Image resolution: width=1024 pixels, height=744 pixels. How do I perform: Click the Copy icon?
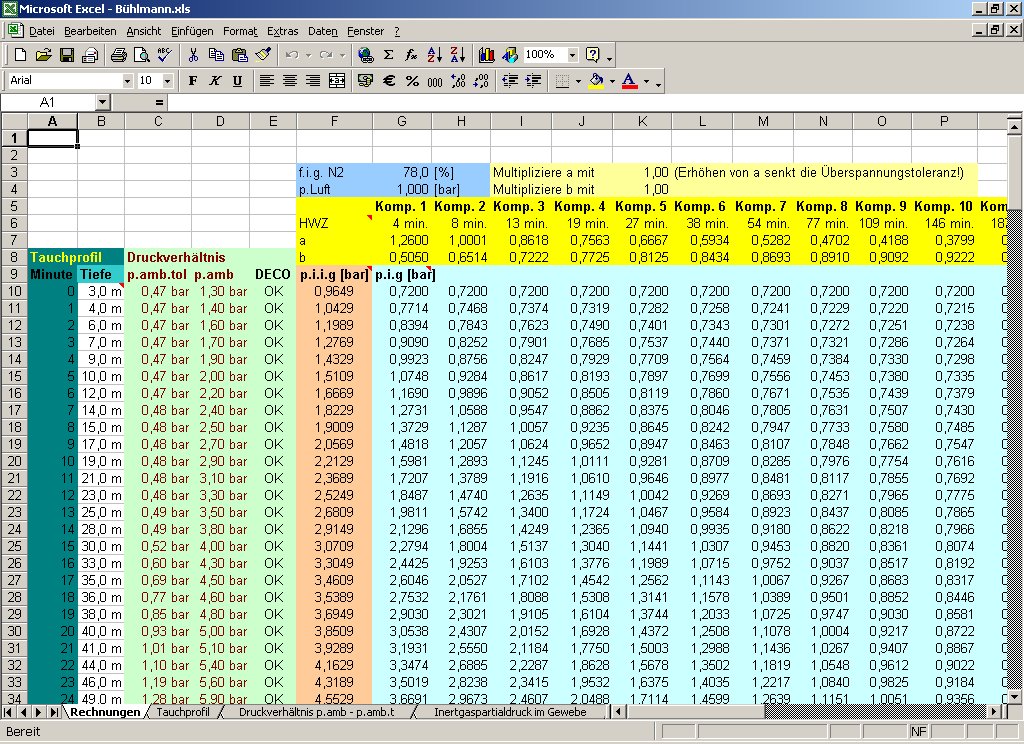coord(216,55)
